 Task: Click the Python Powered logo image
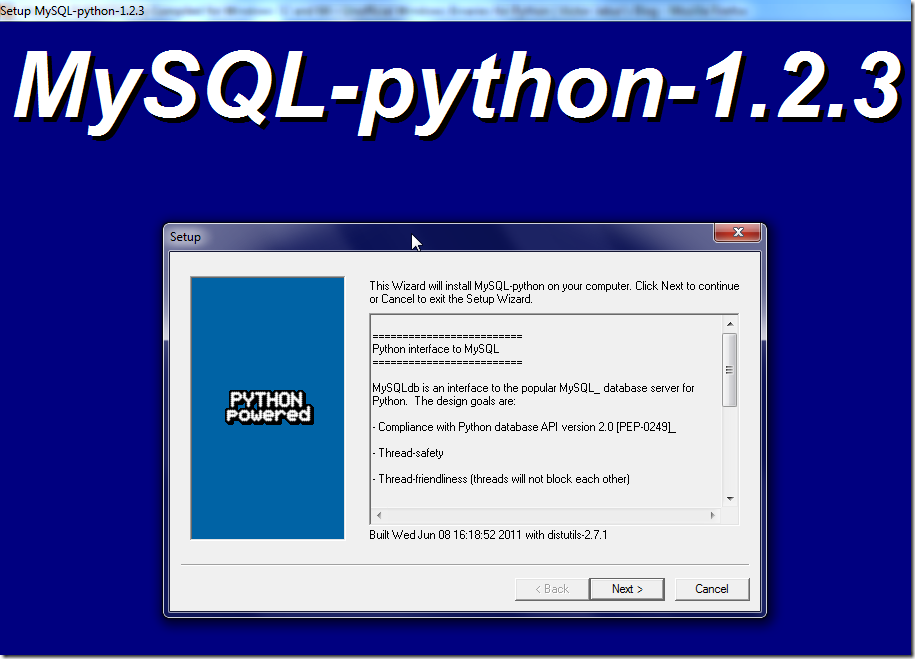268,407
